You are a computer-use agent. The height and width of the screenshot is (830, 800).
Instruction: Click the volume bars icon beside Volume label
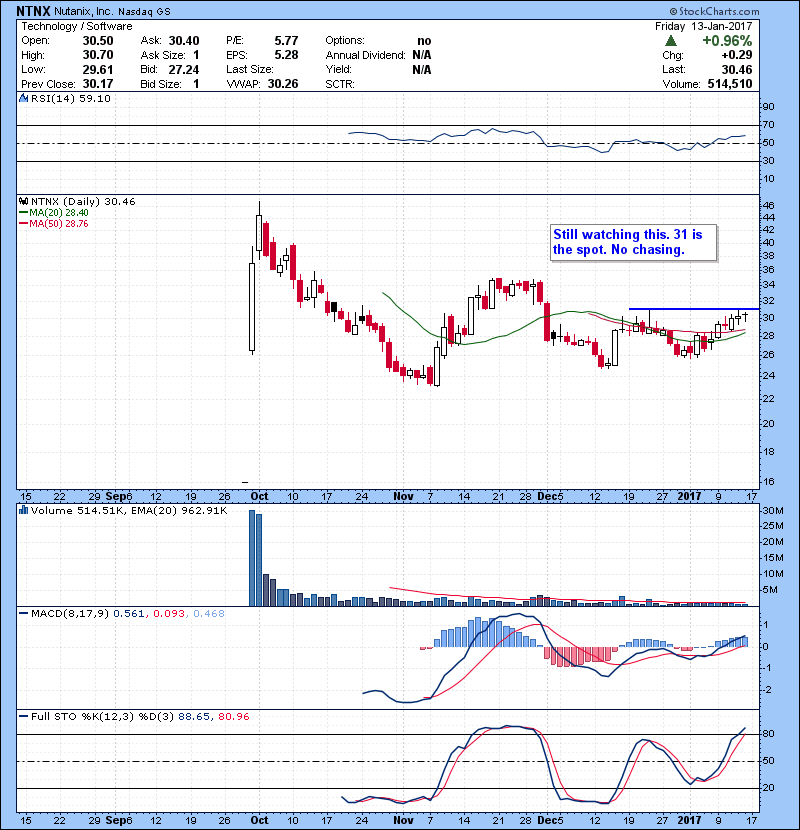23,510
